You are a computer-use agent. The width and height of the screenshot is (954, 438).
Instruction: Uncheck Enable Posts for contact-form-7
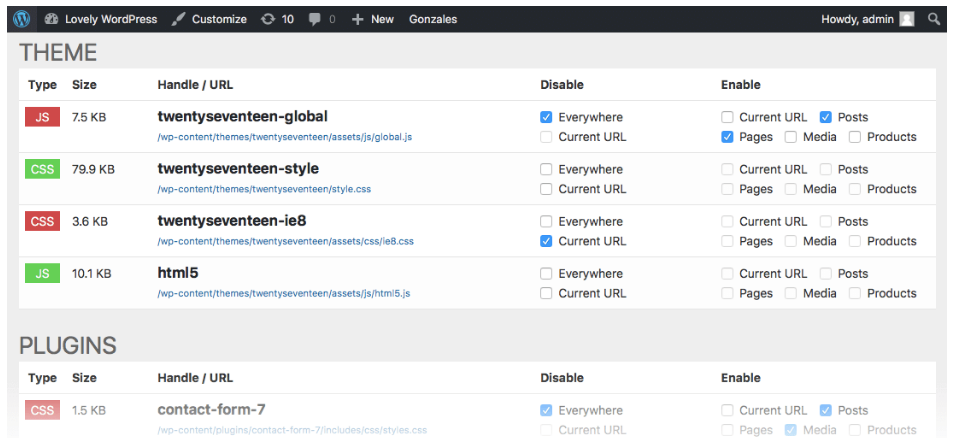click(826, 410)
